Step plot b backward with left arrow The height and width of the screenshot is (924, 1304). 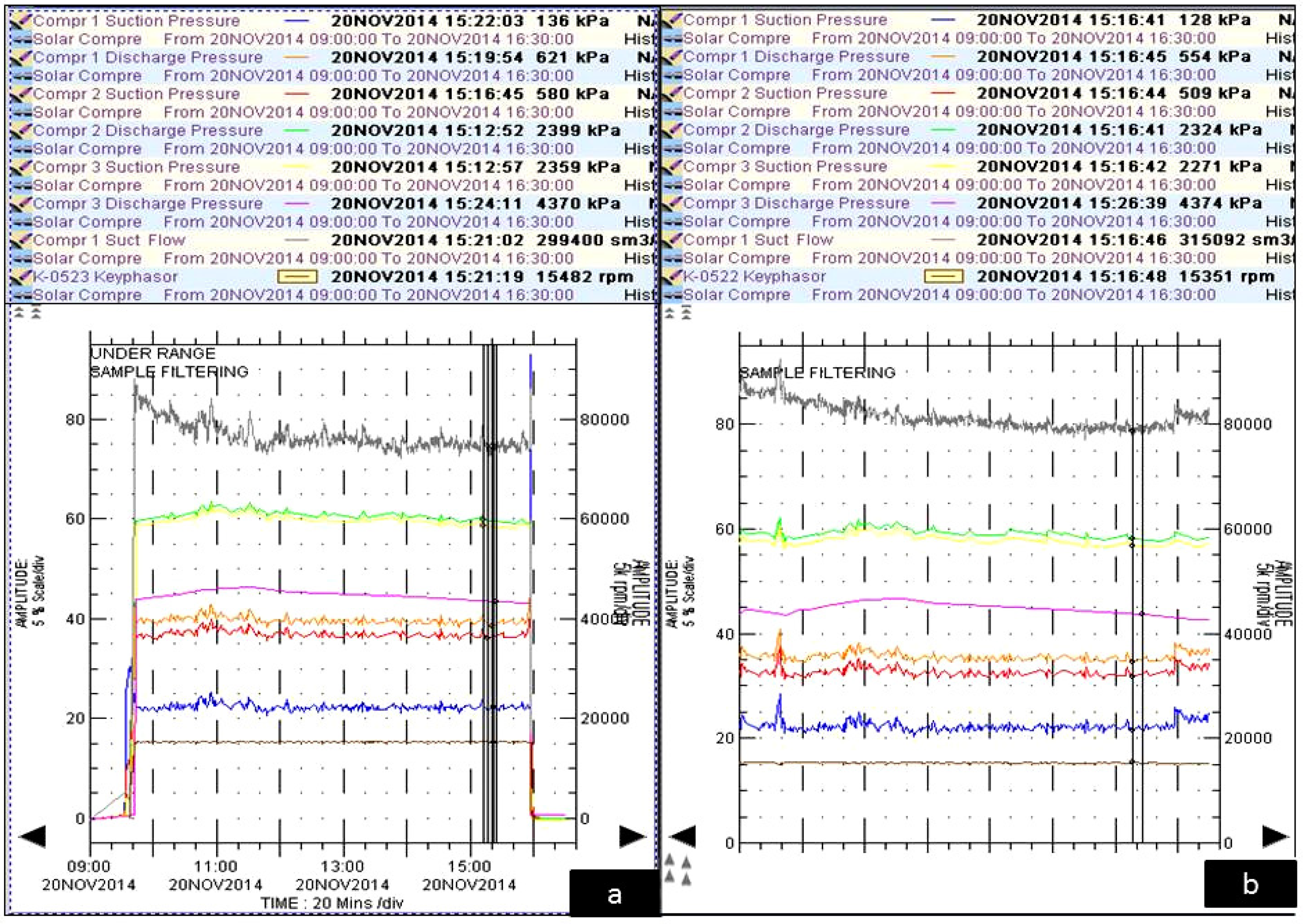pyautogui.click(x=682, y=837)
